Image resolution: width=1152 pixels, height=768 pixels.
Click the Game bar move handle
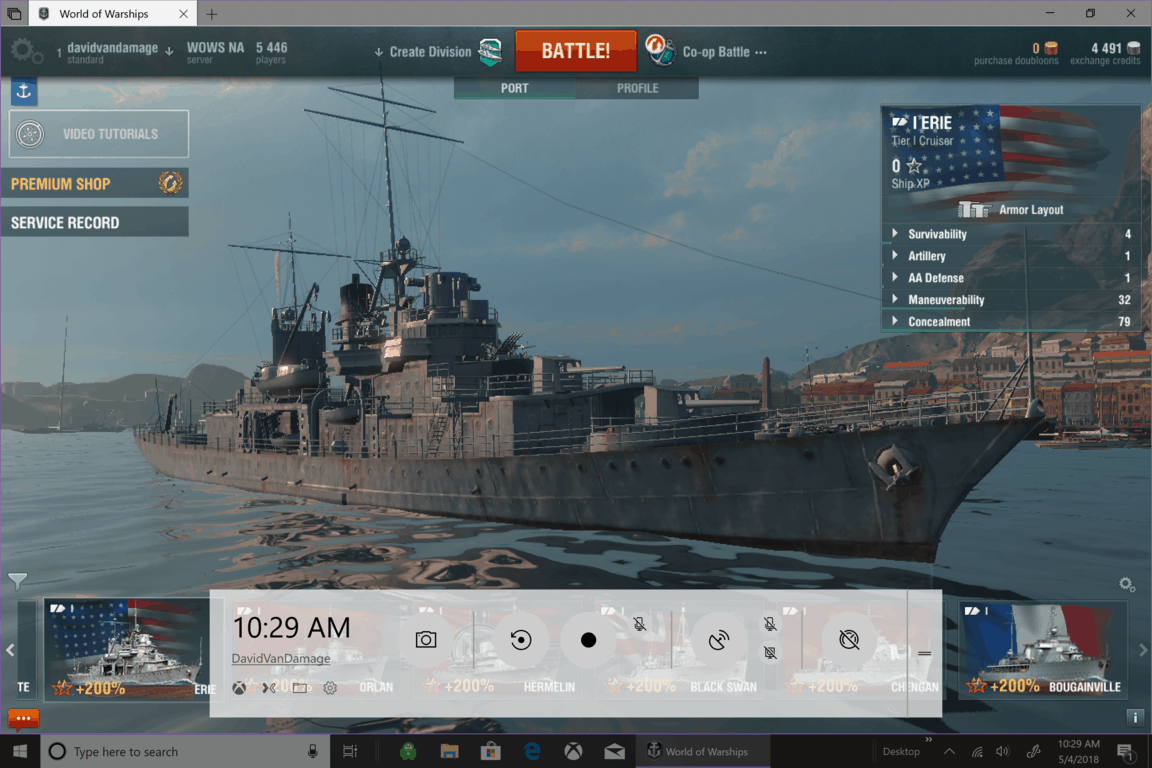[x=924, y=653]
